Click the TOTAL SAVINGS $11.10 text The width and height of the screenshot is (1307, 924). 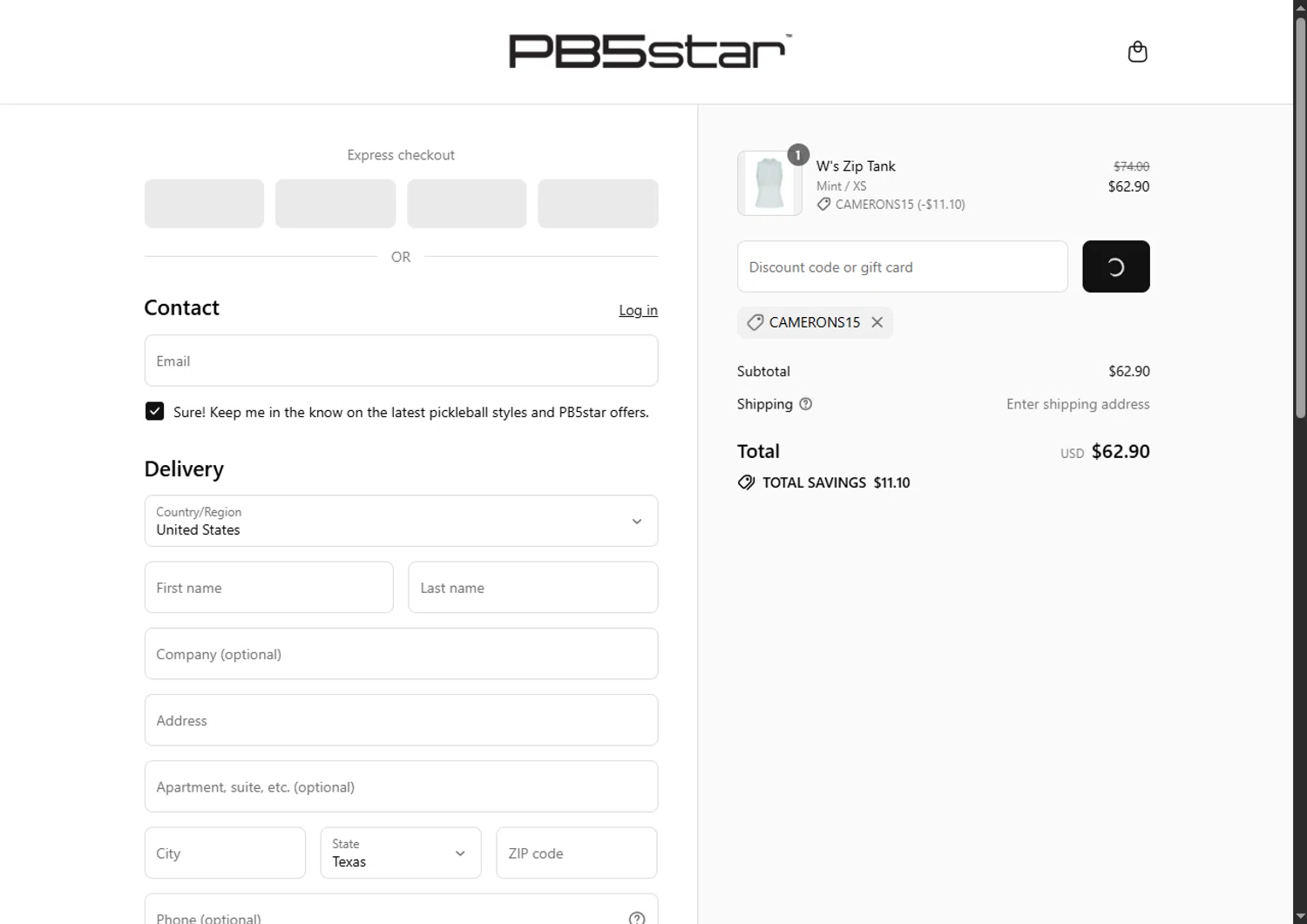pos(836,482)
